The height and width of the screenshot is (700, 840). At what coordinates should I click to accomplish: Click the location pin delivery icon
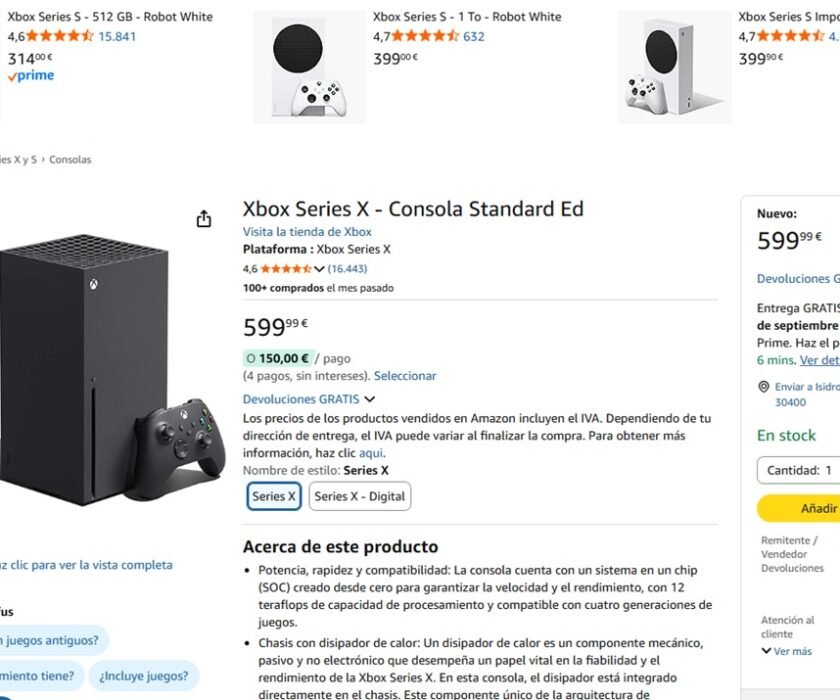[x=764, y=387]
